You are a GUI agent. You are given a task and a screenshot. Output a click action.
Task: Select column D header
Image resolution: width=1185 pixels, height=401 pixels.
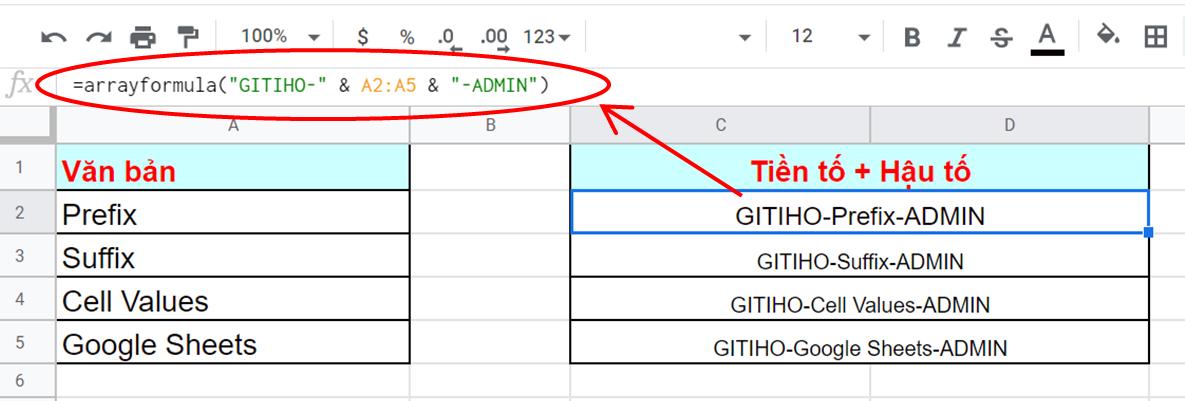click(1009, 125)
